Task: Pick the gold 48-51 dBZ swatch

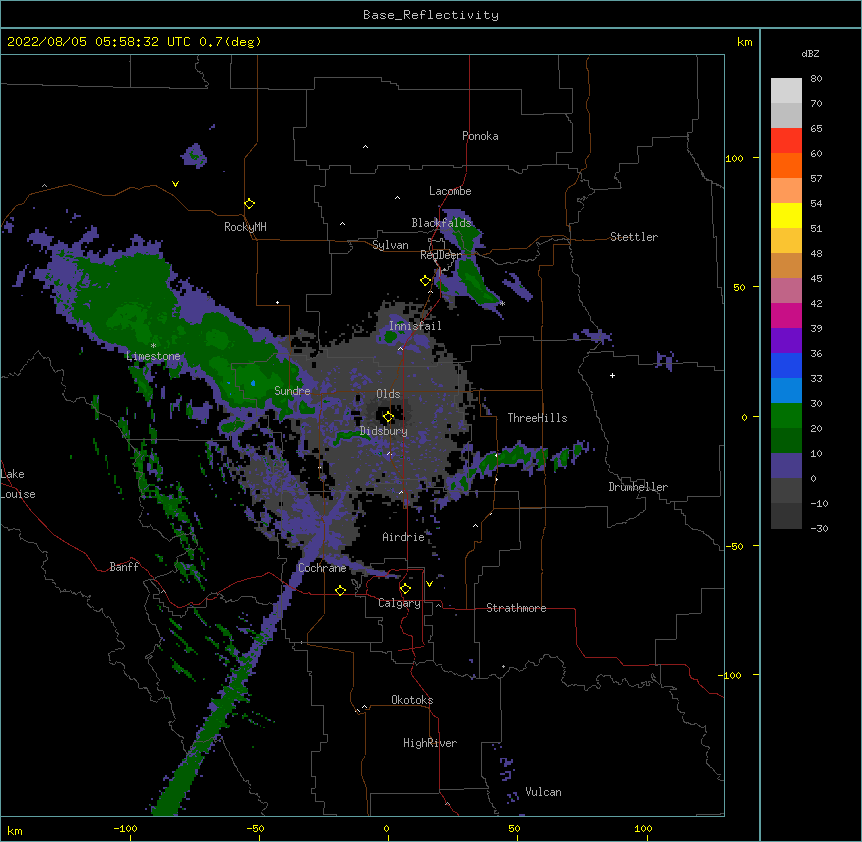Action: coord(786,241)
